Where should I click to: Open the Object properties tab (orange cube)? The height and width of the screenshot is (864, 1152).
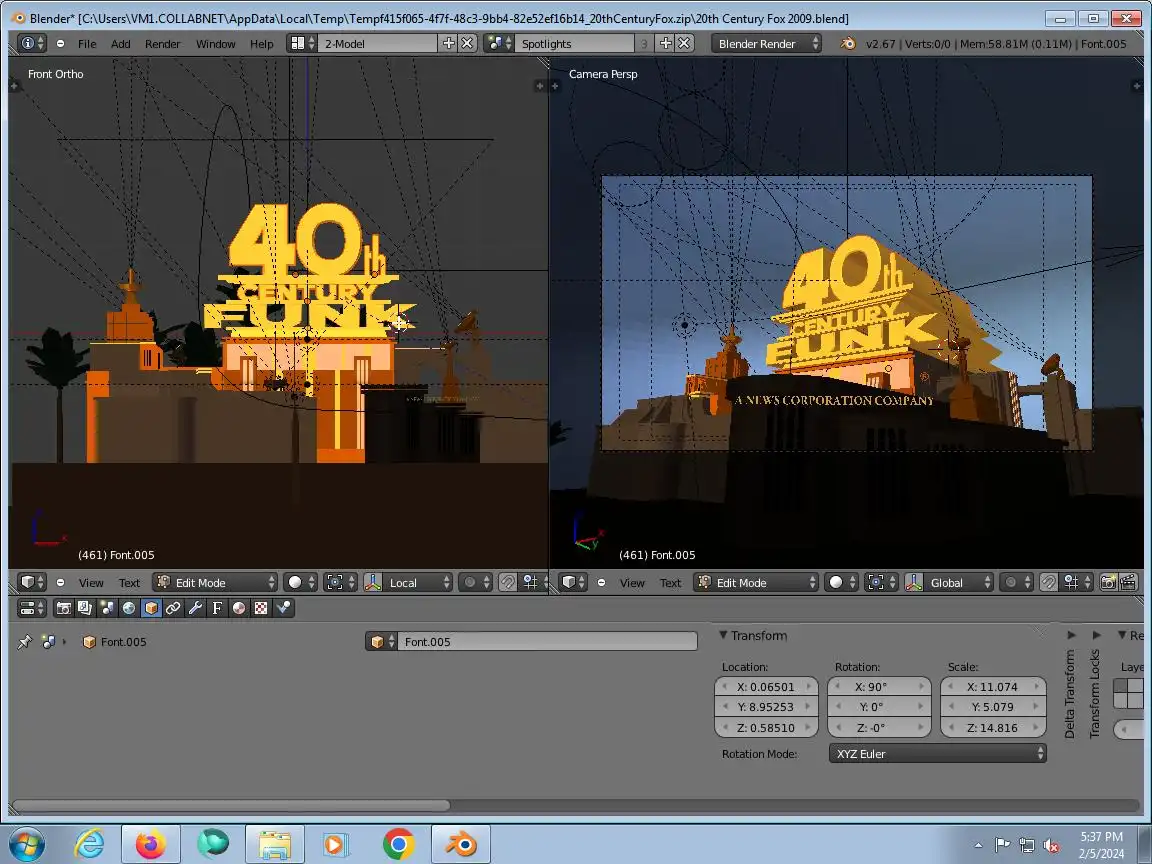[151, 608]
